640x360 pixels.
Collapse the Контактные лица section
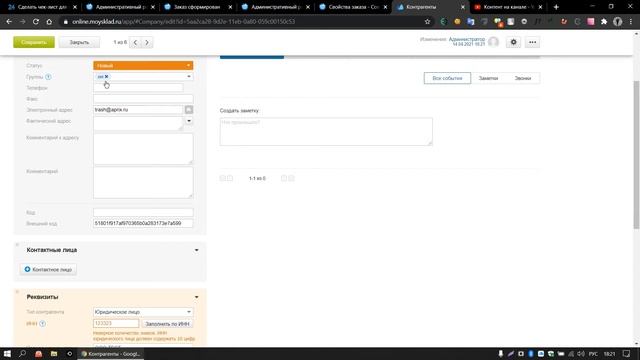197,250
